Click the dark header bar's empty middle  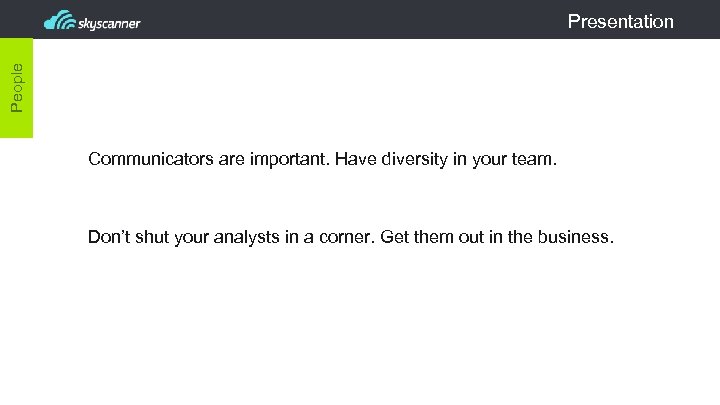[350, 20]
